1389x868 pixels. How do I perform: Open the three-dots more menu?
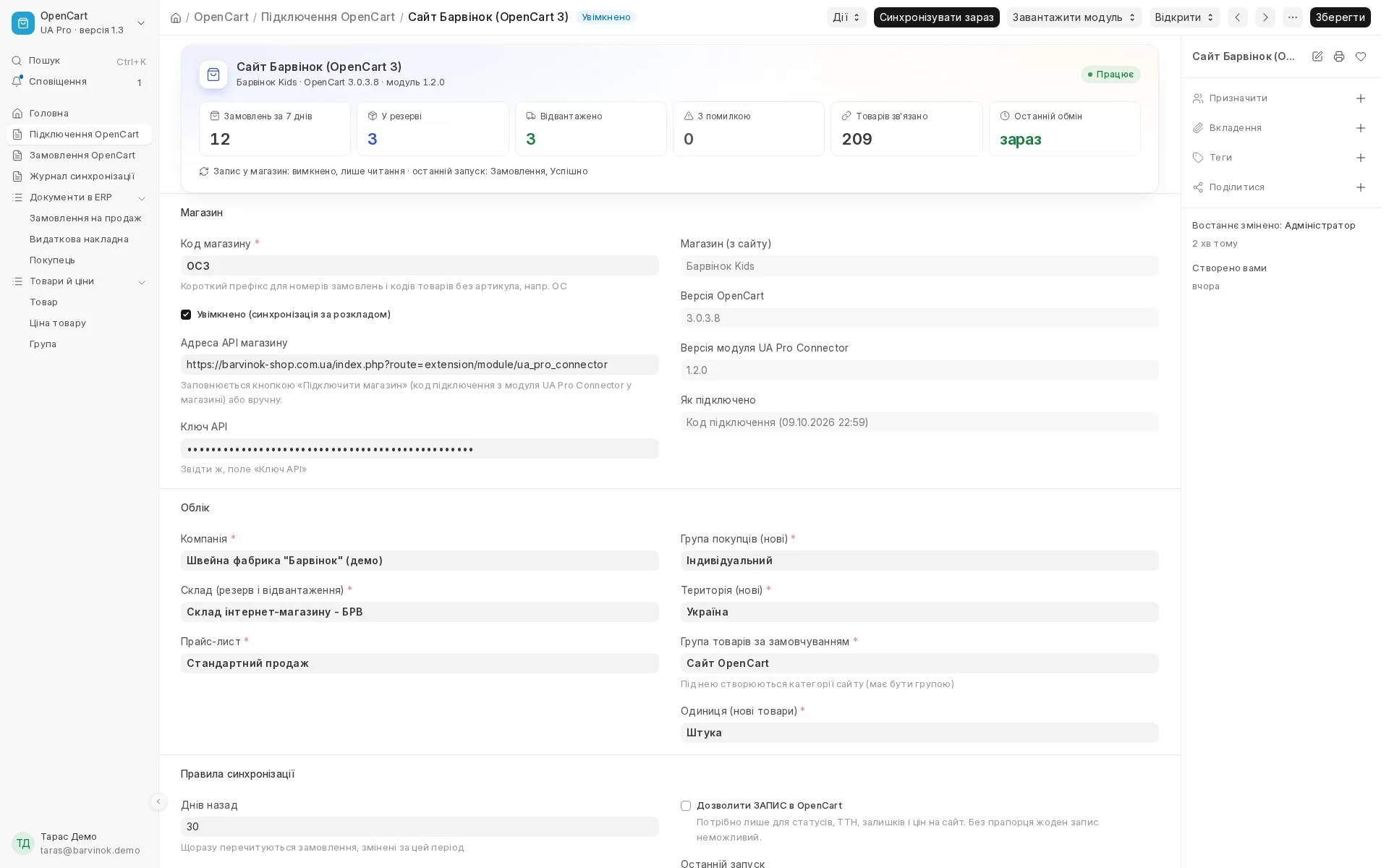click(x=1293, y=17)
